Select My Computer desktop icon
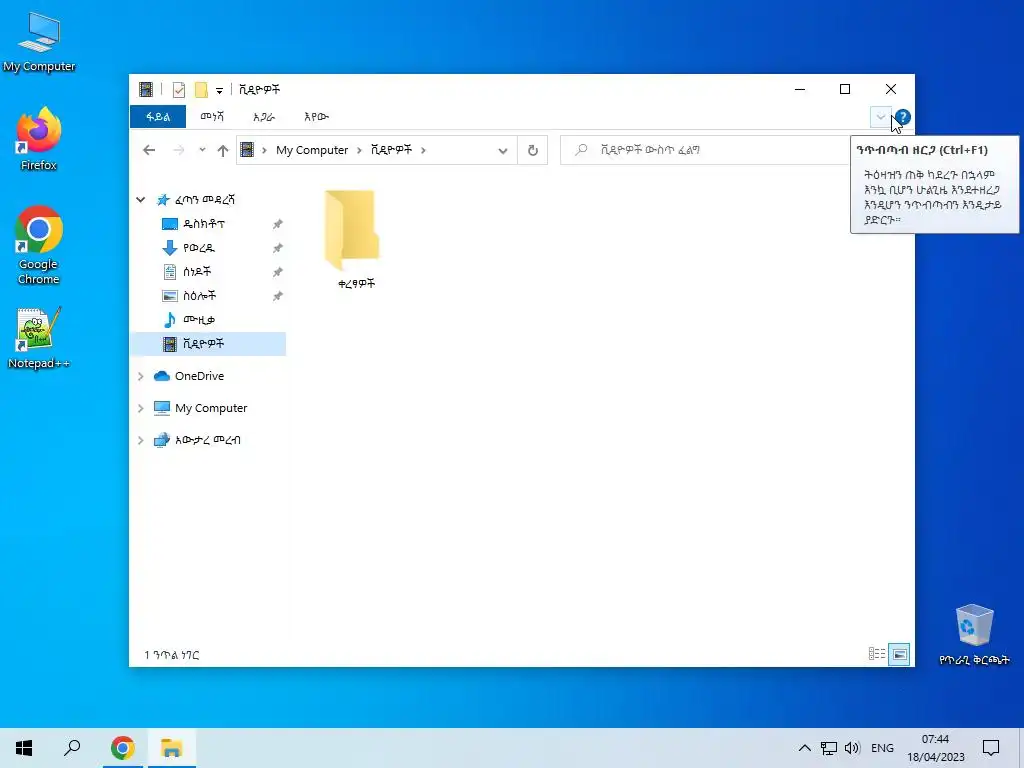Viewport: 1024px width, 768px height. tap(39, 42)
